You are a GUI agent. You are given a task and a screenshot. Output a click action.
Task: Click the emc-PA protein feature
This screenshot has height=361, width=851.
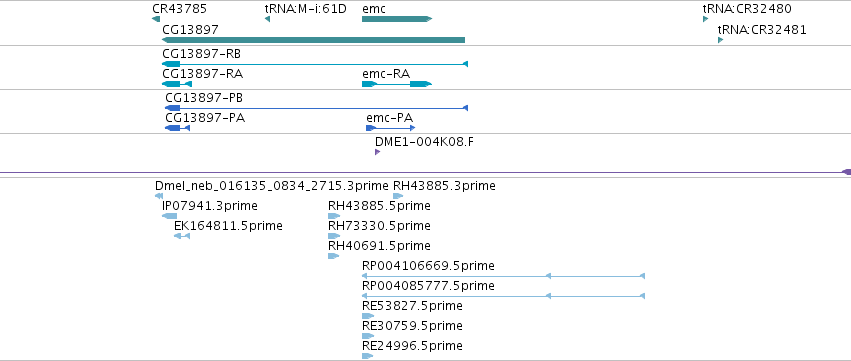391,128
